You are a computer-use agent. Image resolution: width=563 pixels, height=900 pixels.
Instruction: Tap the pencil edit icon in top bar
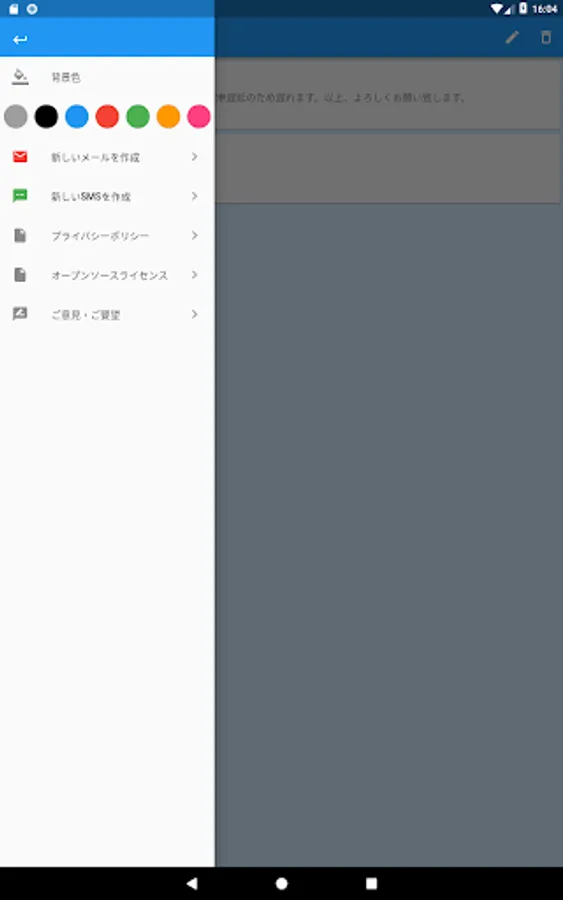512,38
